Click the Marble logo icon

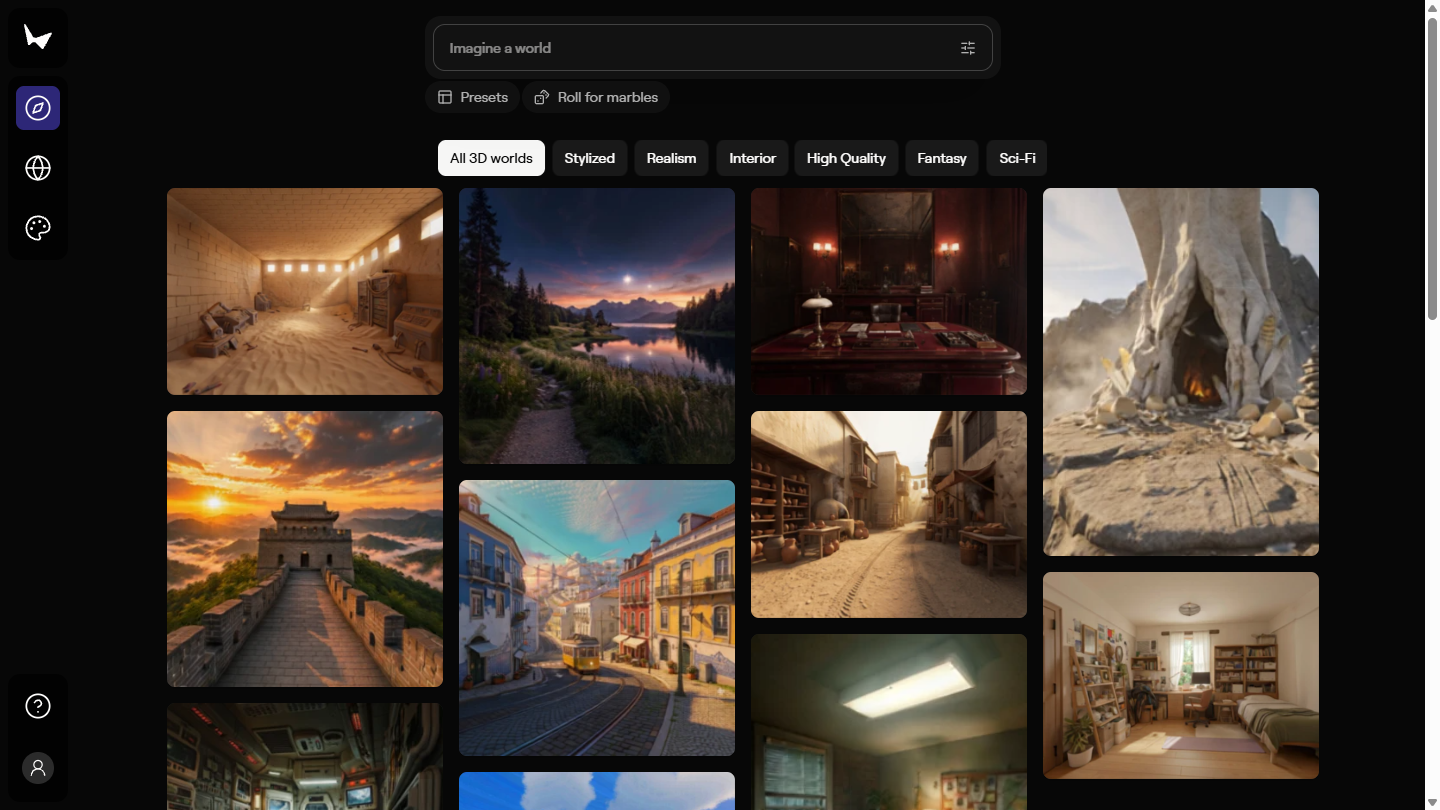(x=38, y=38)
